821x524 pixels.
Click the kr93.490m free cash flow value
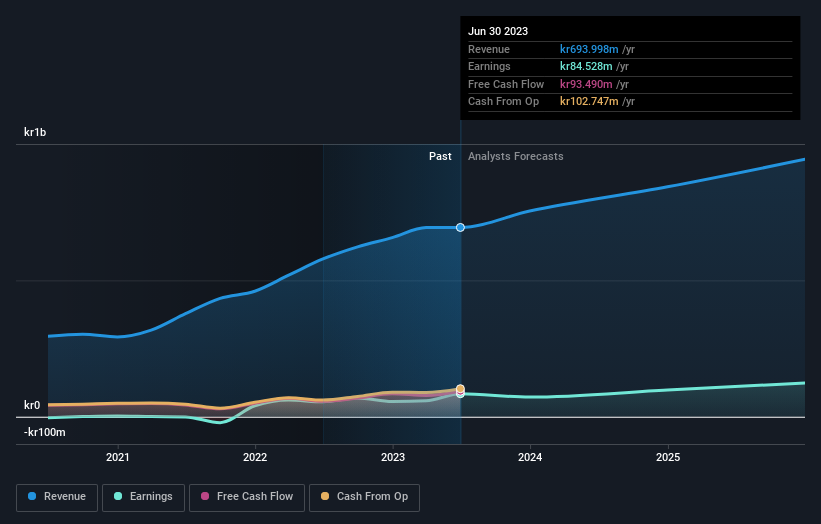[x=586, y=84]
